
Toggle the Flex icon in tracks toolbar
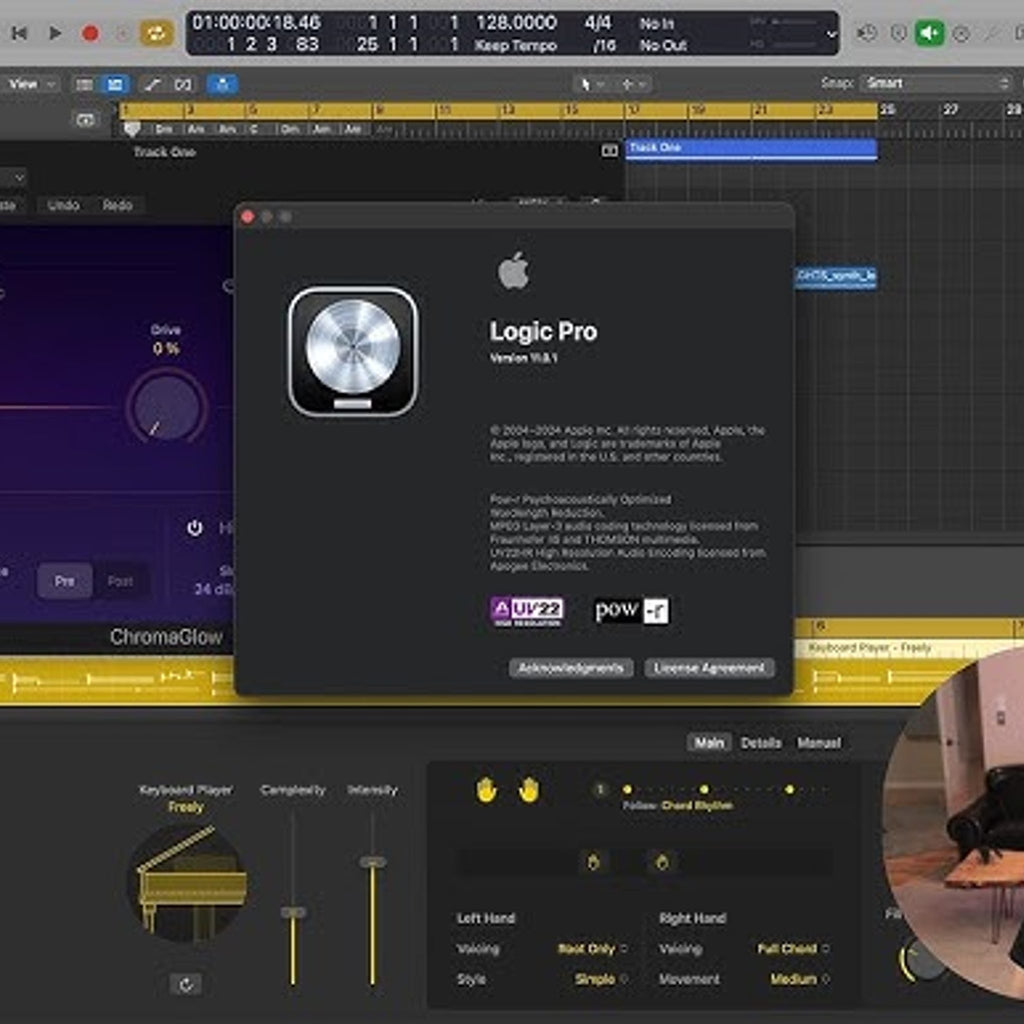[x=184, y=84]
